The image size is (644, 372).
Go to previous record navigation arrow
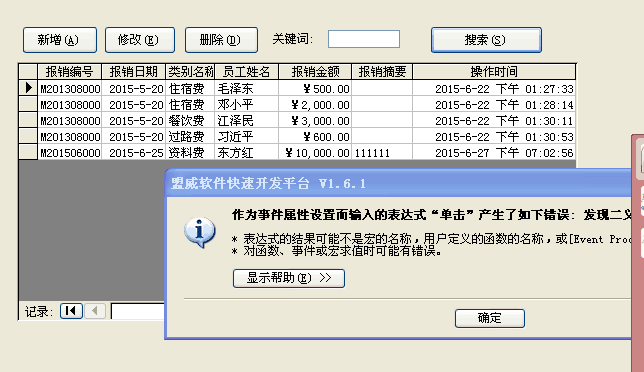point(95,311)
